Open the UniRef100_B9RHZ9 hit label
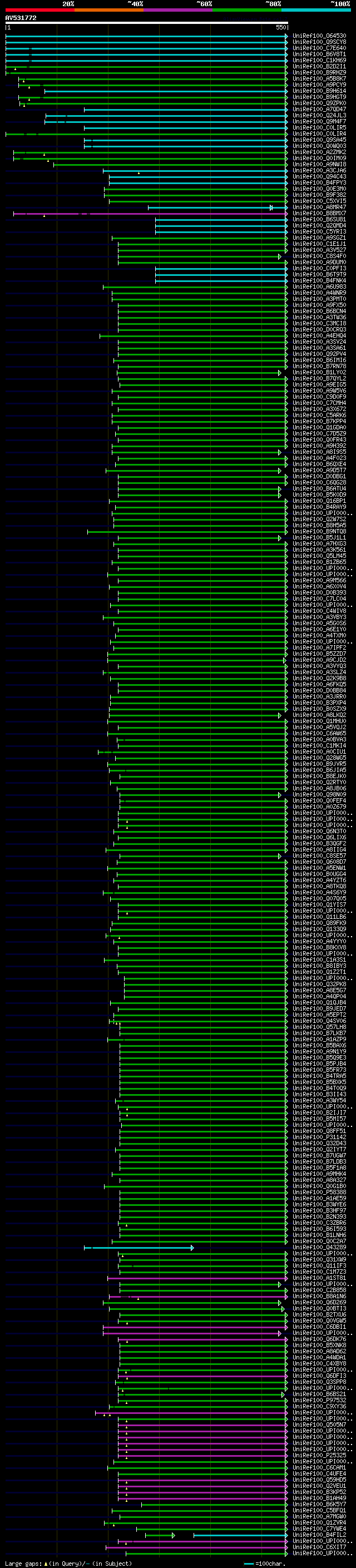 pyautogui.click(x=319, y=72)
